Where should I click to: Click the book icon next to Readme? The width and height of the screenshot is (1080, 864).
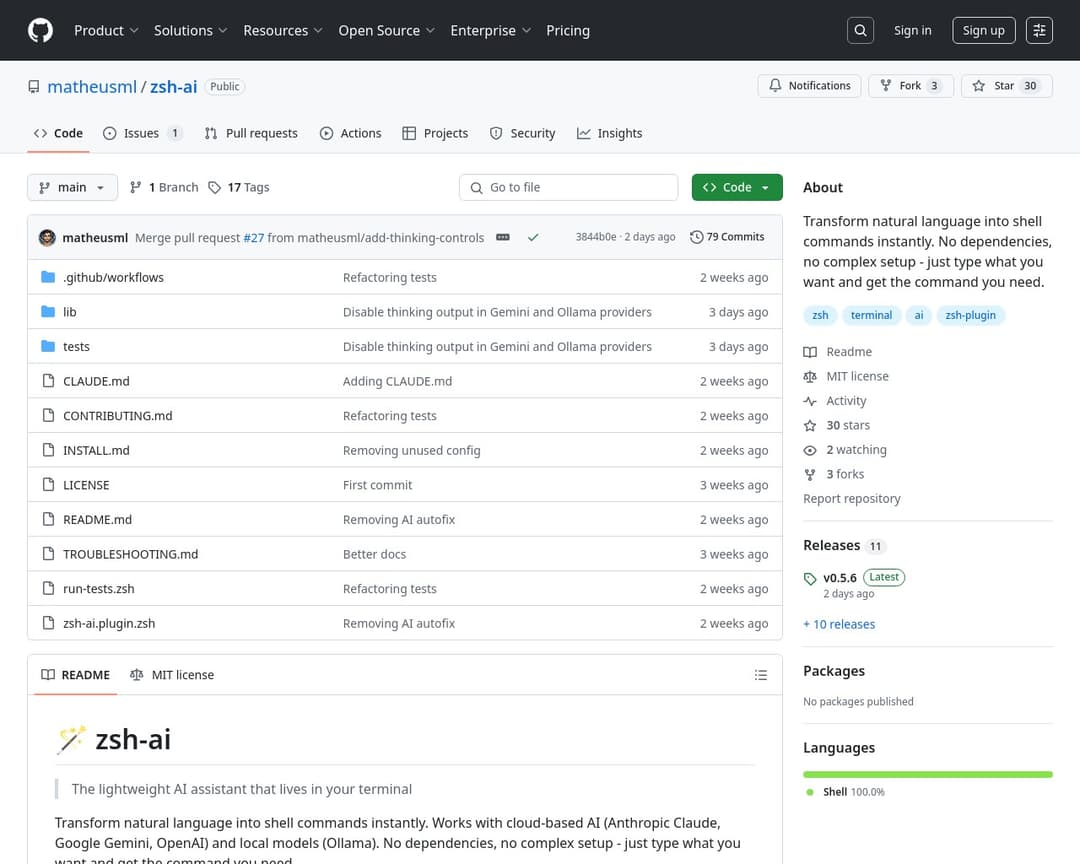[x=810, y=352]
